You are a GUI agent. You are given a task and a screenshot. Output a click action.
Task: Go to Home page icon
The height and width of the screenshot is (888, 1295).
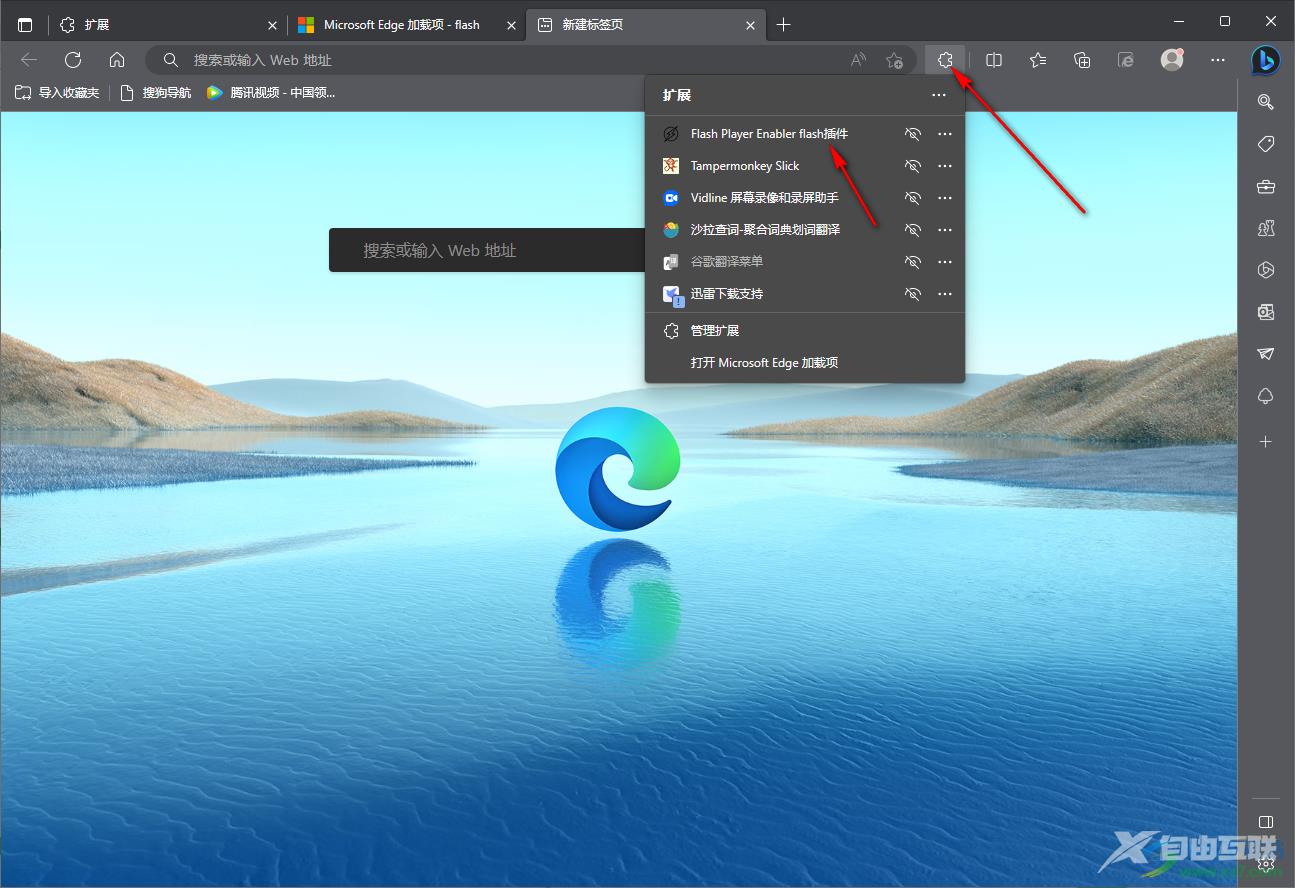pyautogui.click(x=117, y=60)
